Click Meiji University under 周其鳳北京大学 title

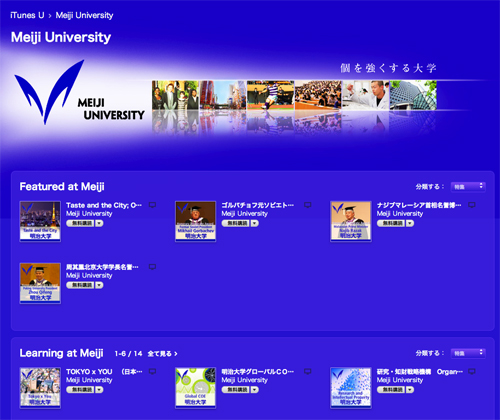coord(89,276)
